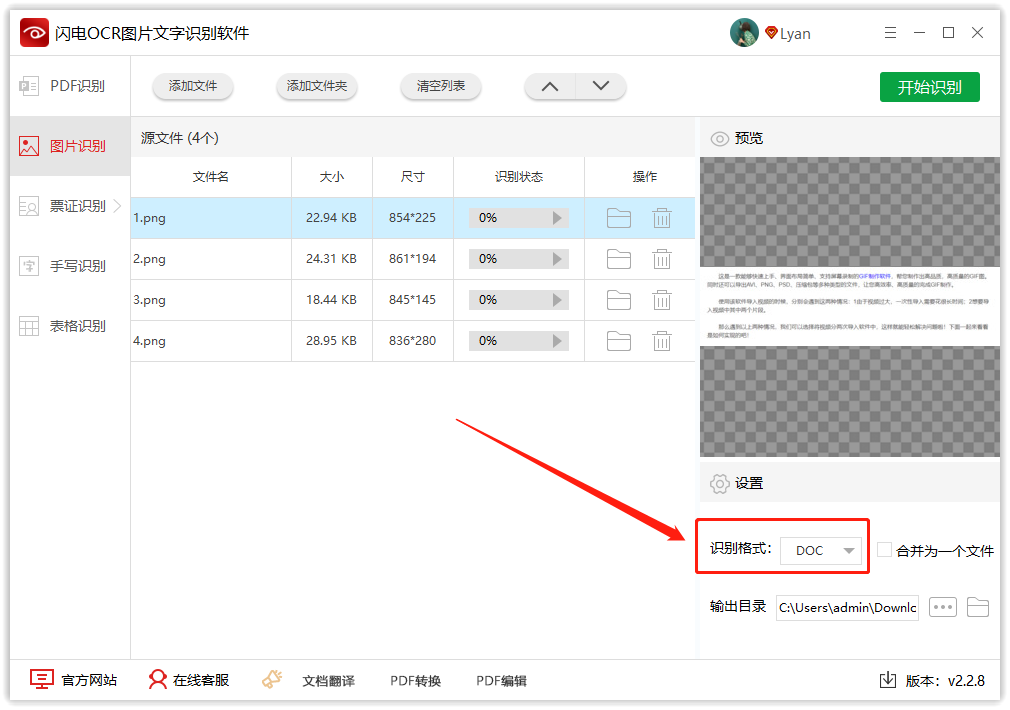Delete 3.png using its trash icon
1010x710 pixels.
coord(661,299)
